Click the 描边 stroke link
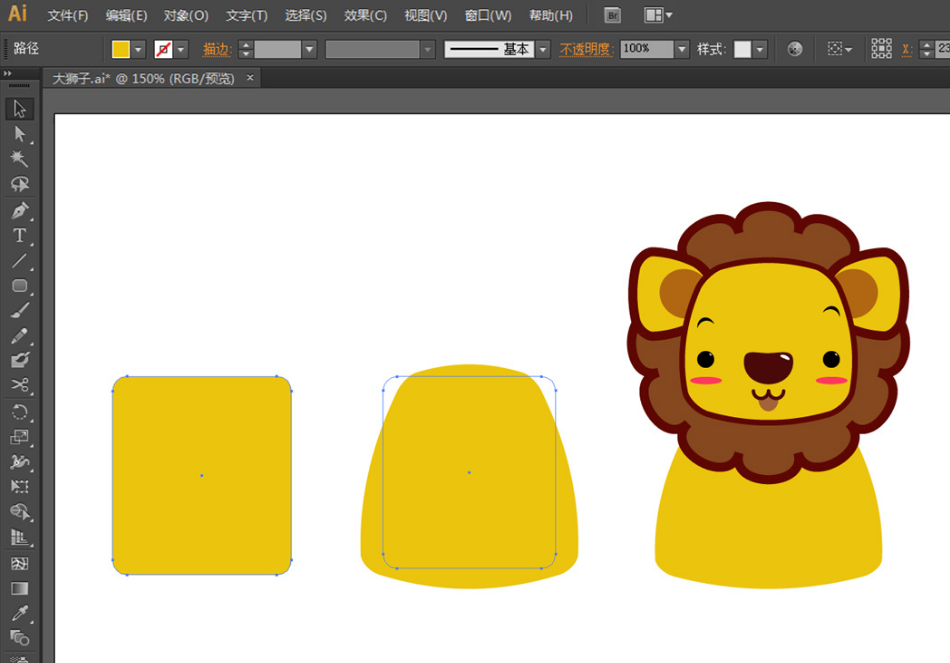The height and width of the screenshot is (663, 950). [x=217, y=49]
